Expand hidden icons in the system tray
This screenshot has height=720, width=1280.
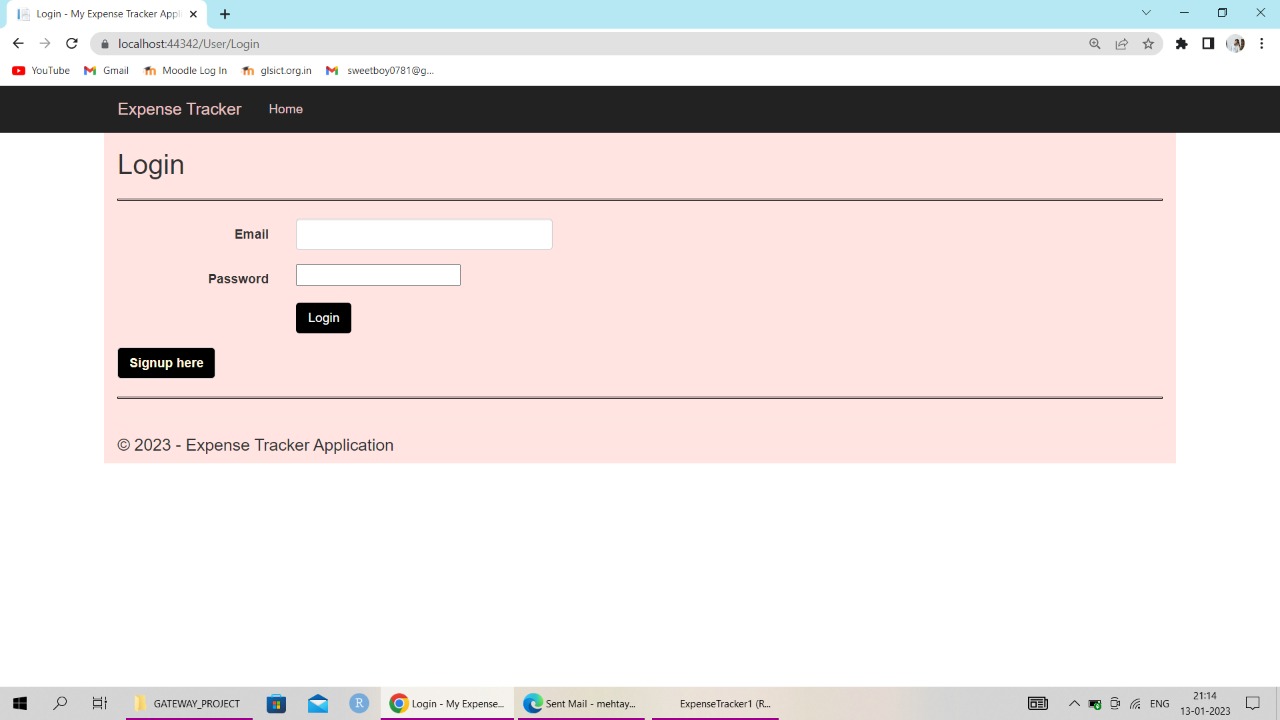coord(1074,703)
